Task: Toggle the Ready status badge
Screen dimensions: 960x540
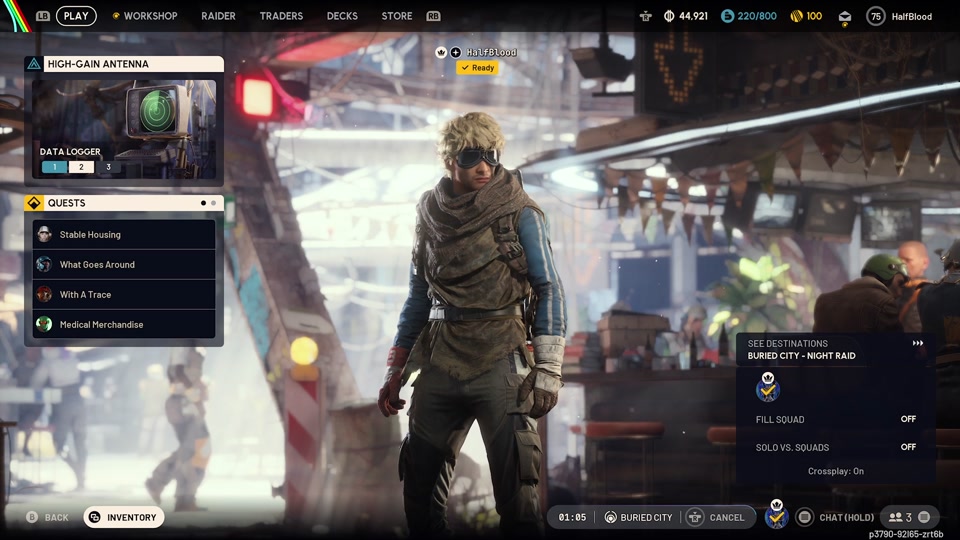Action: coord(477,67)
